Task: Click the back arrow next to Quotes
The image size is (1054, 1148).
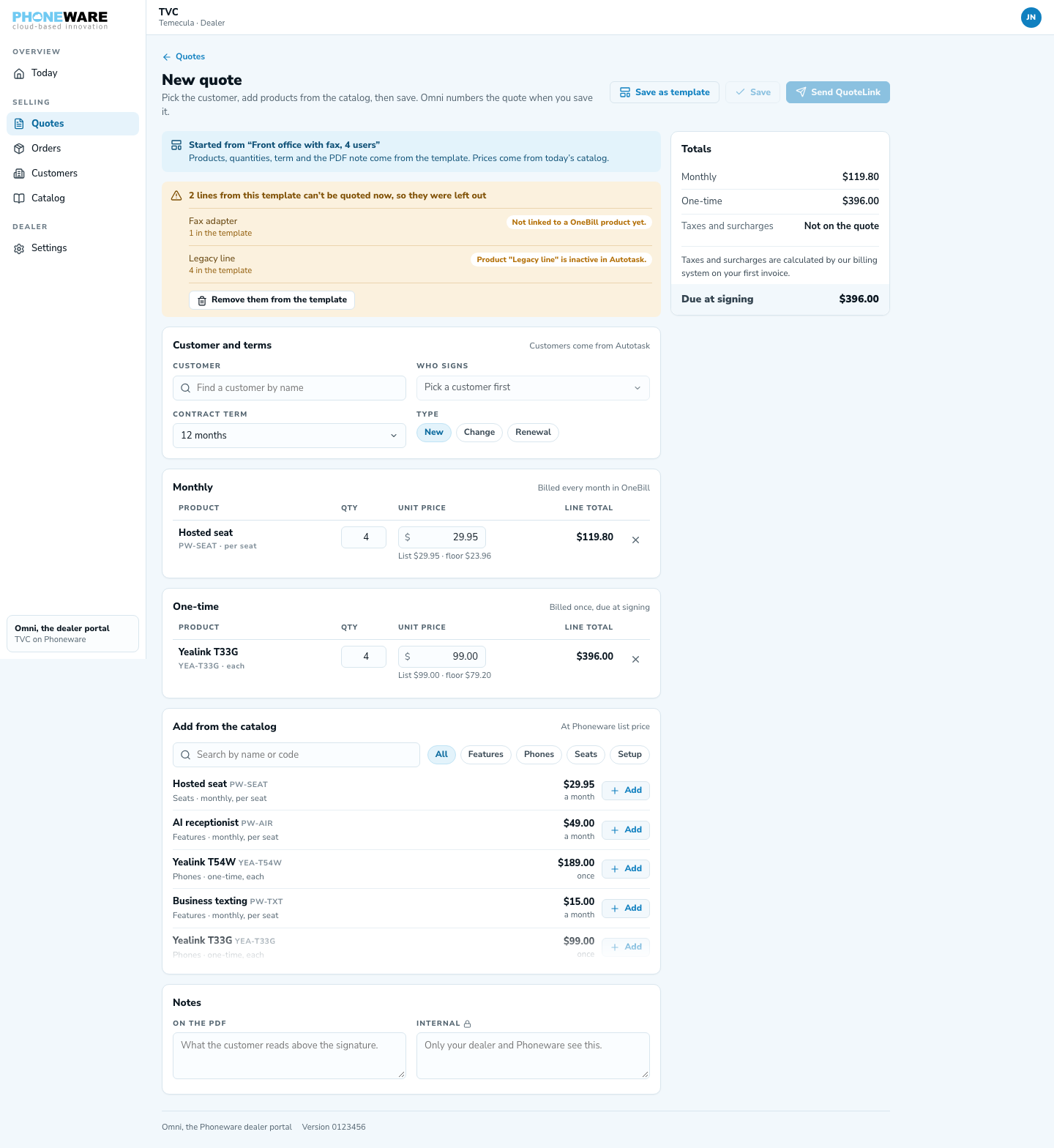Action: [167, 57]
